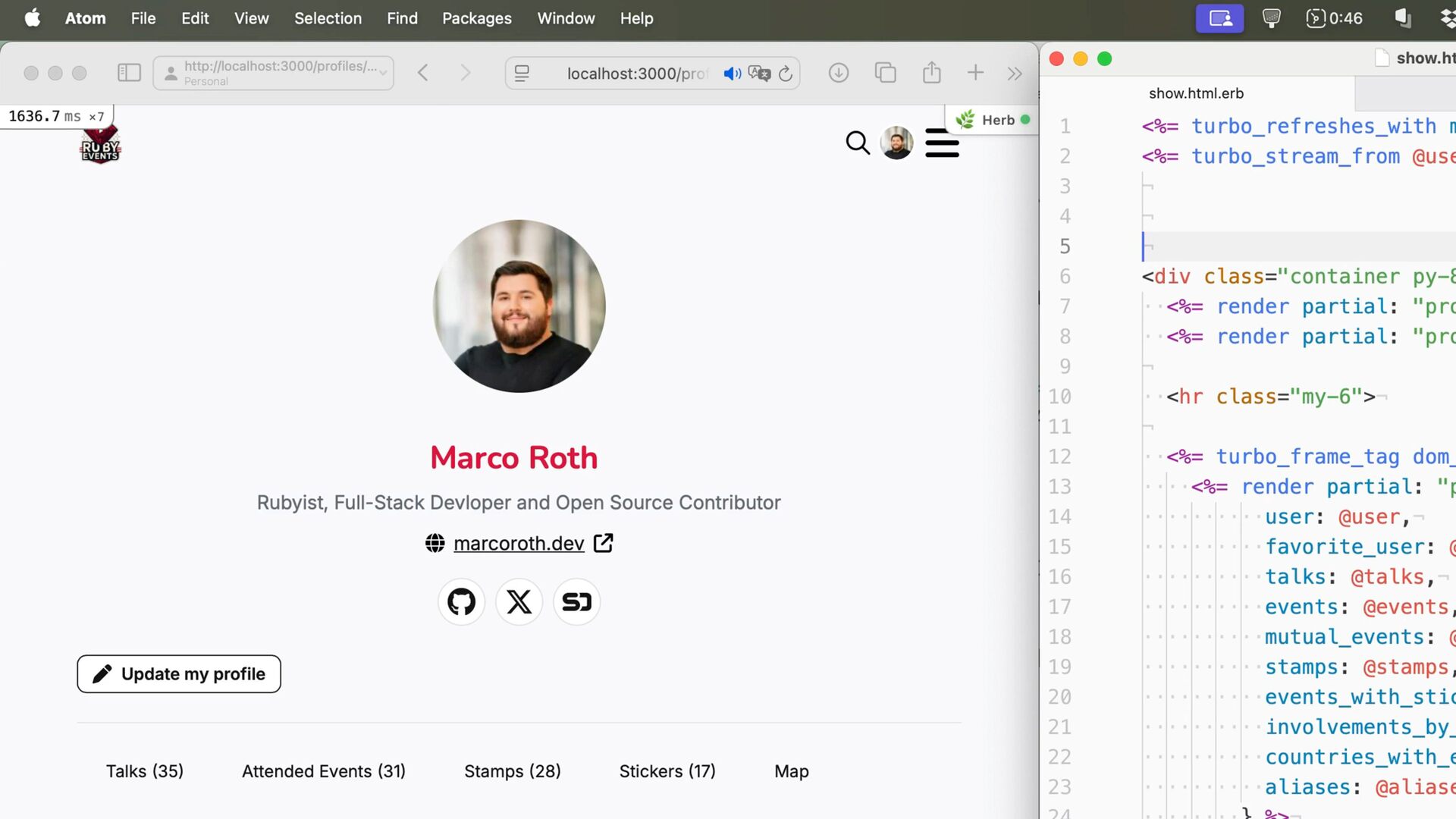Open the X (Twitter) profile icon
1456x819 pixels.
click(519, 602)
